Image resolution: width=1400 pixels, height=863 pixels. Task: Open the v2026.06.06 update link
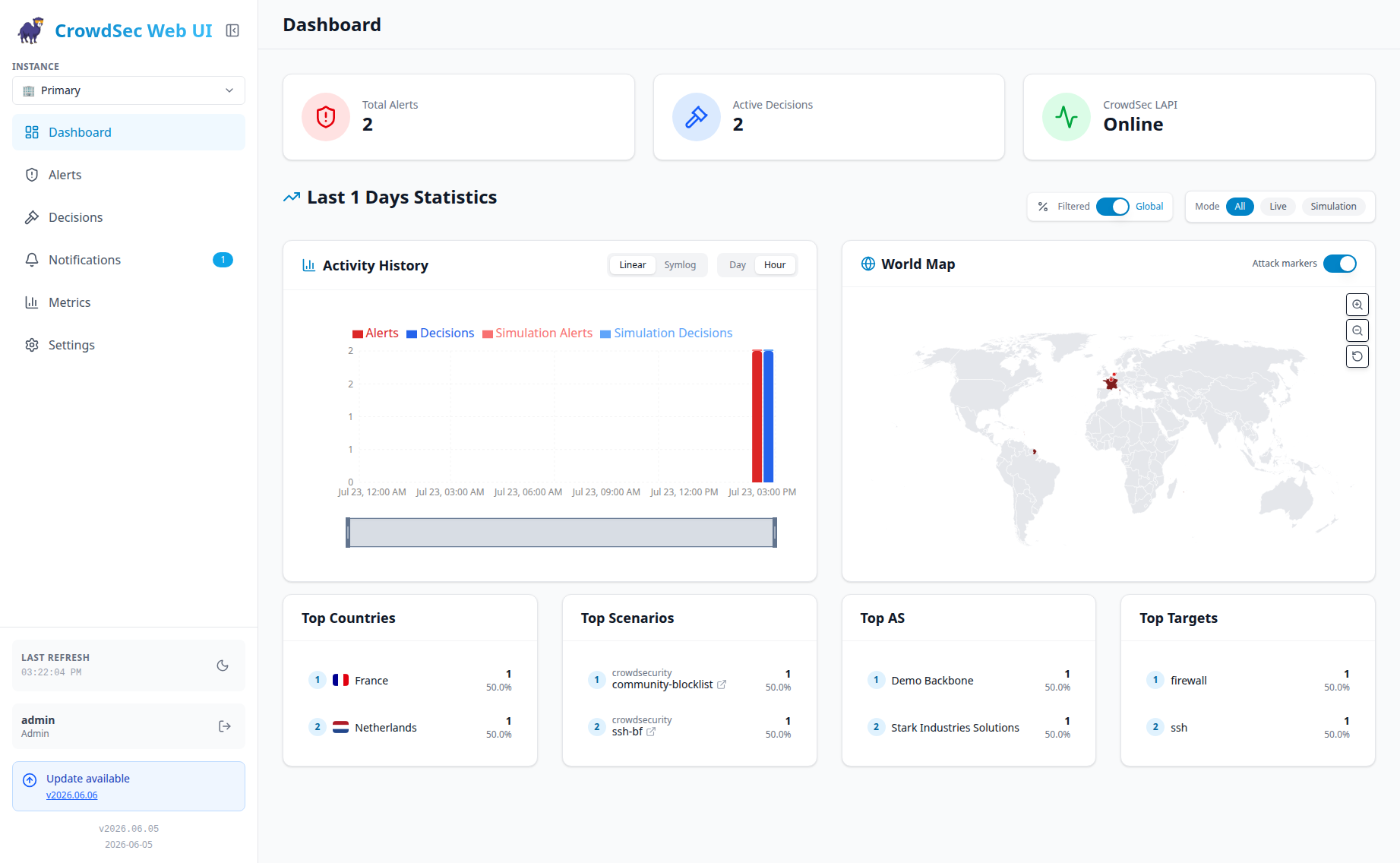[x=72, y=795]
